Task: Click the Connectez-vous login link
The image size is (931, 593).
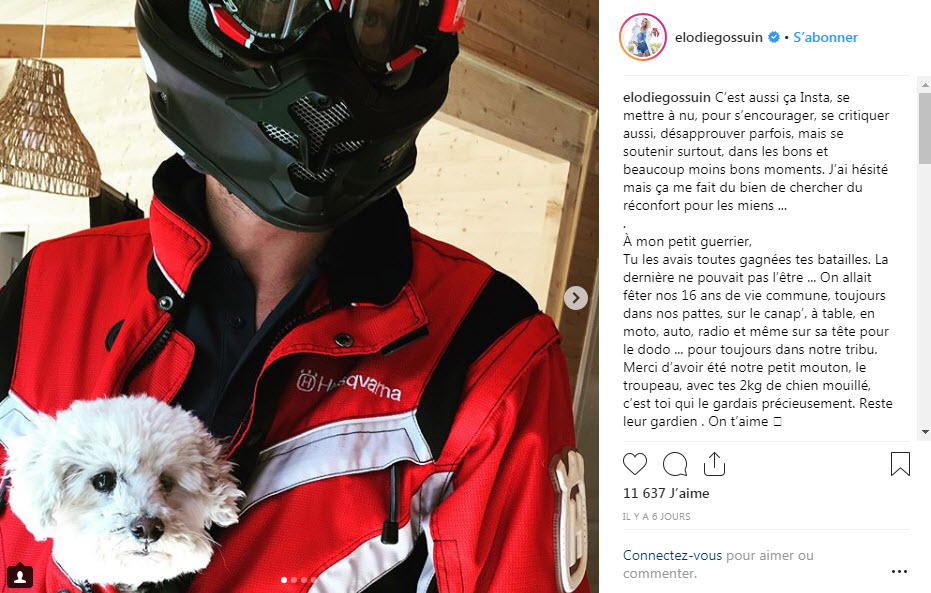Action: tap(672, 556)
